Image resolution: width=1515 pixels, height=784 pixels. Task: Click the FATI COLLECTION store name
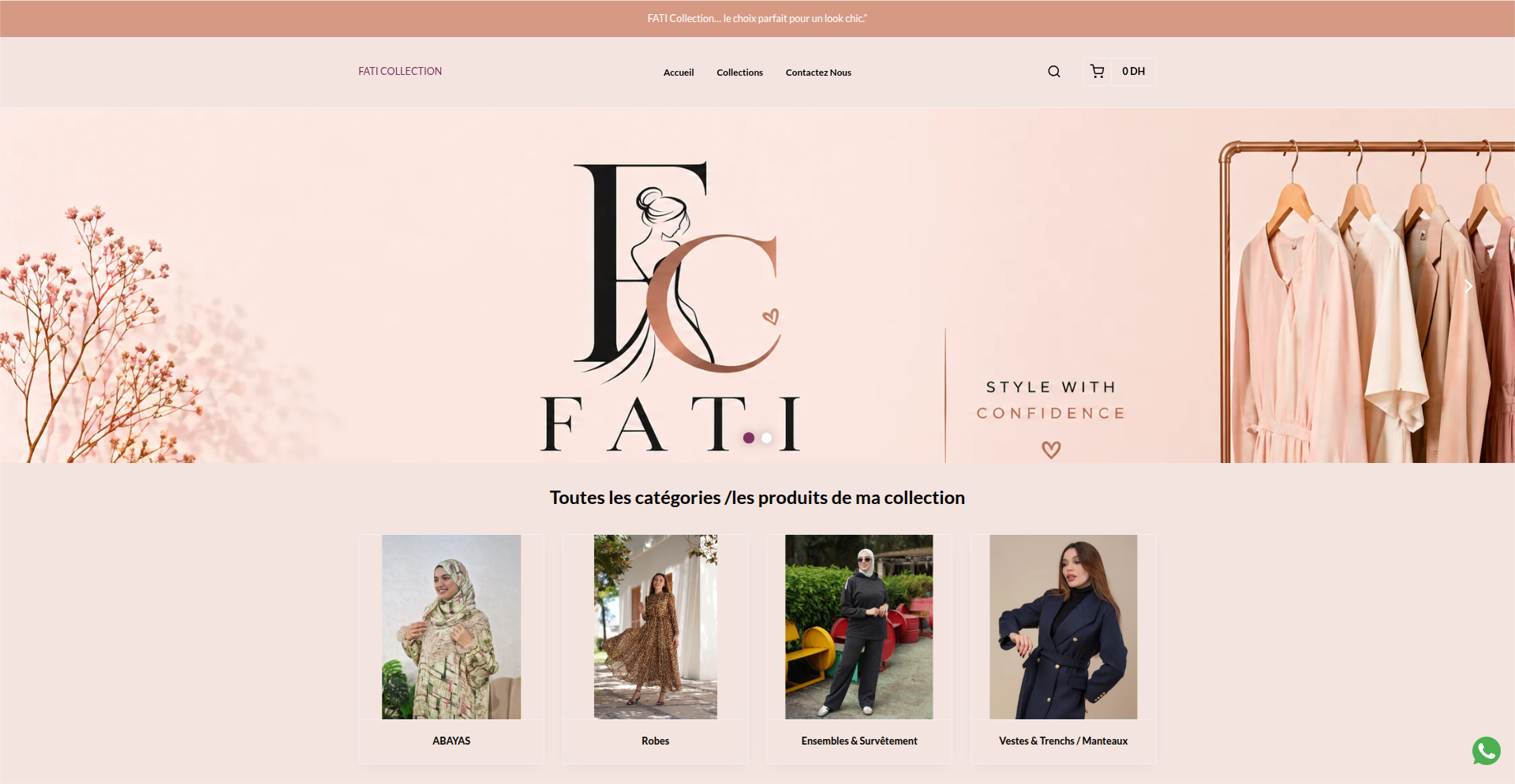[400, 71]
